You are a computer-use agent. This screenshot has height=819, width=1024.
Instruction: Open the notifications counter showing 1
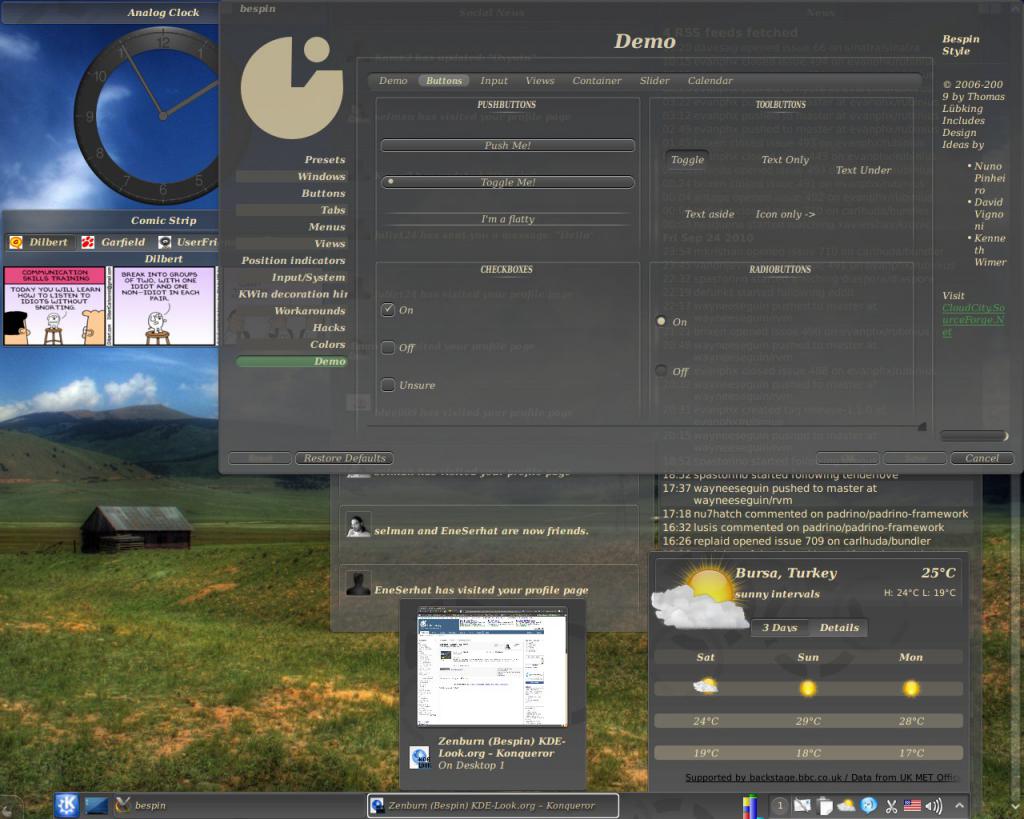(x=779, y=805)
